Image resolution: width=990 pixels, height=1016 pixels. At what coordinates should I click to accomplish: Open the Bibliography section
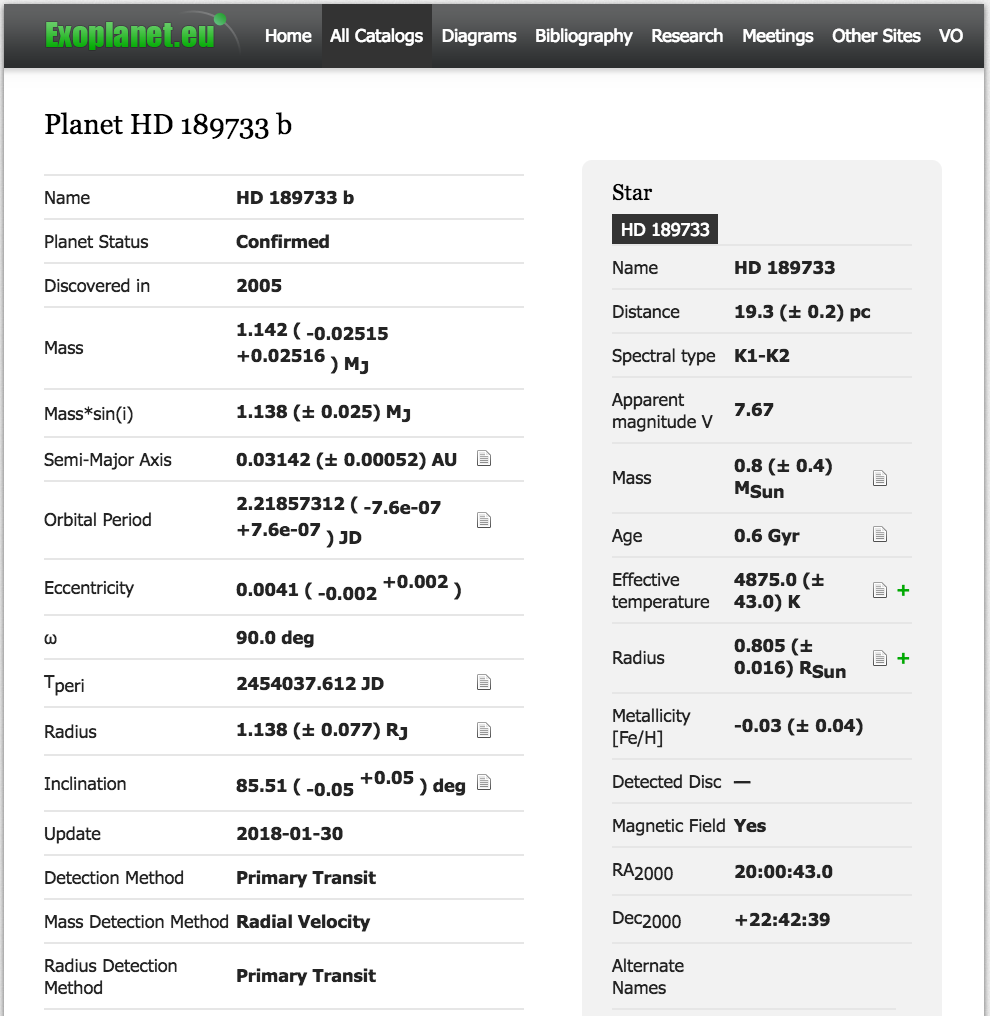point(583,36)
